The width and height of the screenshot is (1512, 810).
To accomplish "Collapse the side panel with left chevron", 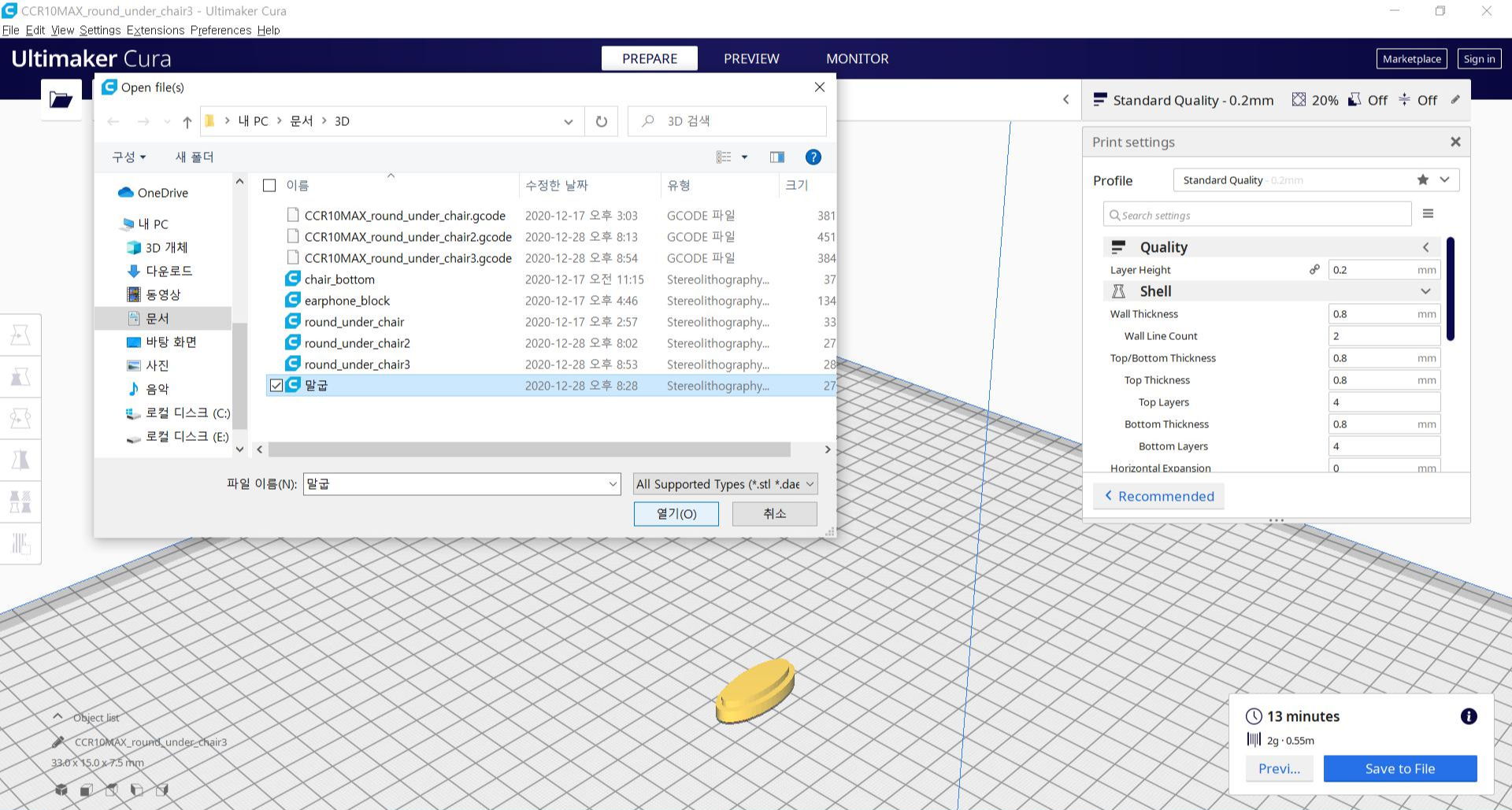I will pyautogui.click(x=1066, y=99).
